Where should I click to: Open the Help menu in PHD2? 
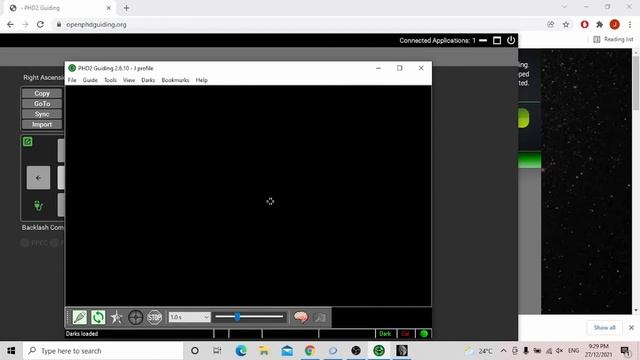pyautogui.click(x=202, y=80)
